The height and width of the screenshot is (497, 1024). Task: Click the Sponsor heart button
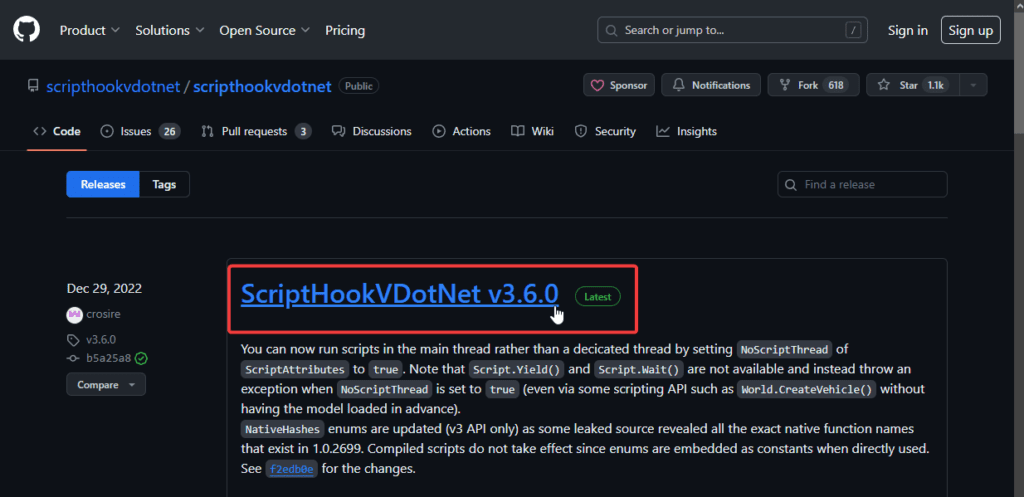click(618, 86)
